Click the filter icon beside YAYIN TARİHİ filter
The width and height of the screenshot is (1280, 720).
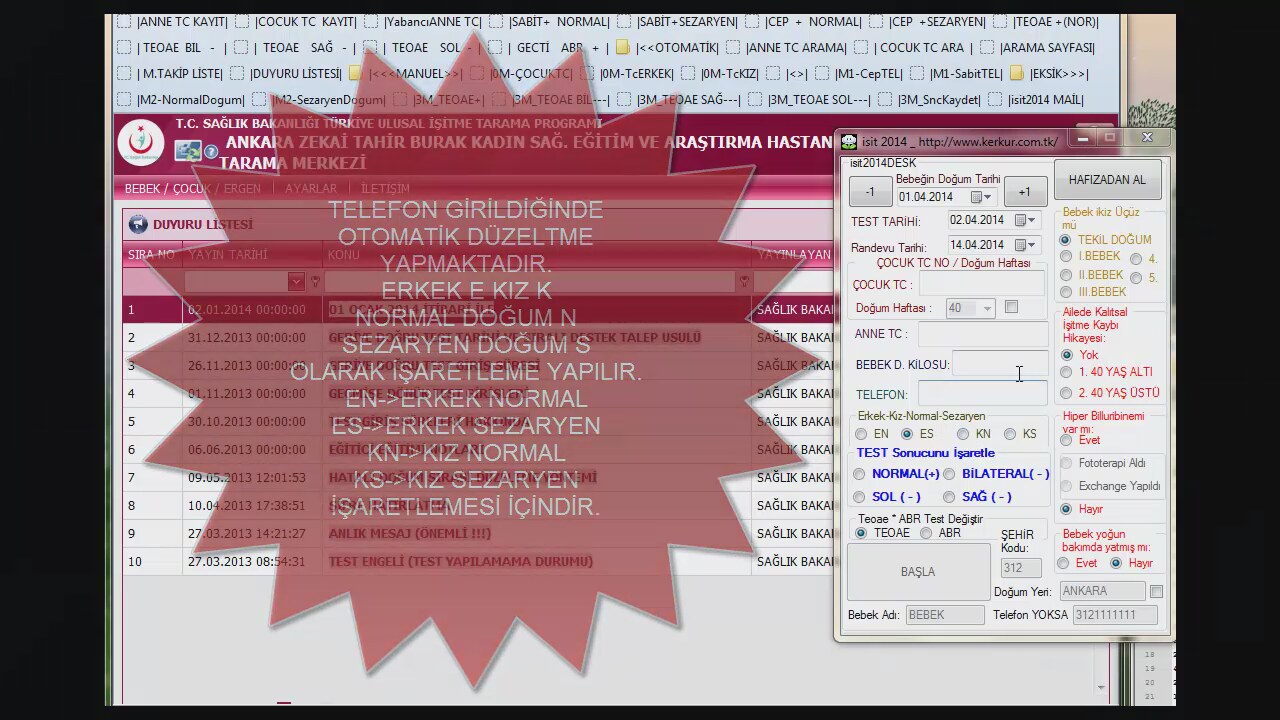[x=315, y=282]
